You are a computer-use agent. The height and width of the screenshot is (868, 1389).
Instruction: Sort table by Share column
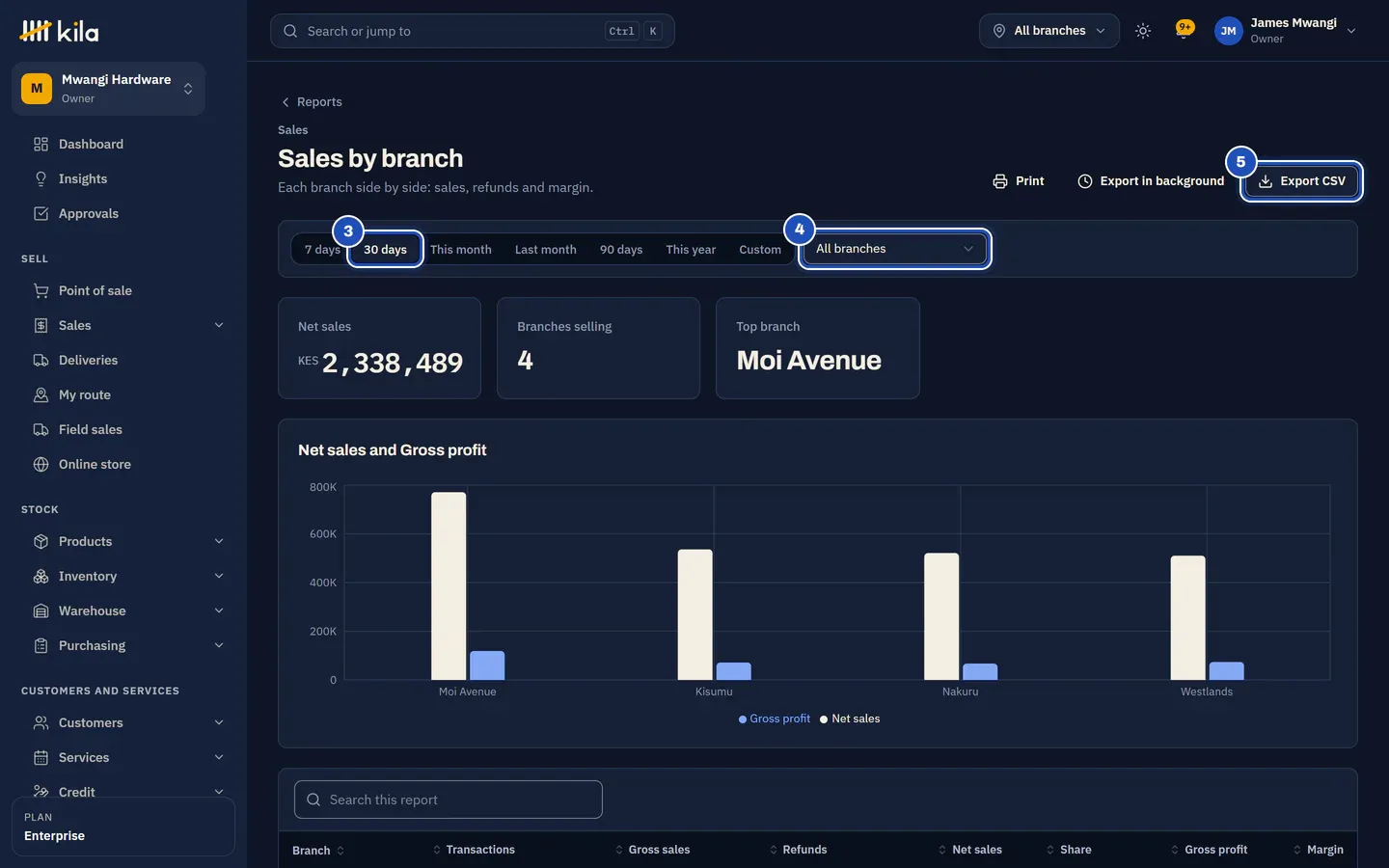point(1069,850)
